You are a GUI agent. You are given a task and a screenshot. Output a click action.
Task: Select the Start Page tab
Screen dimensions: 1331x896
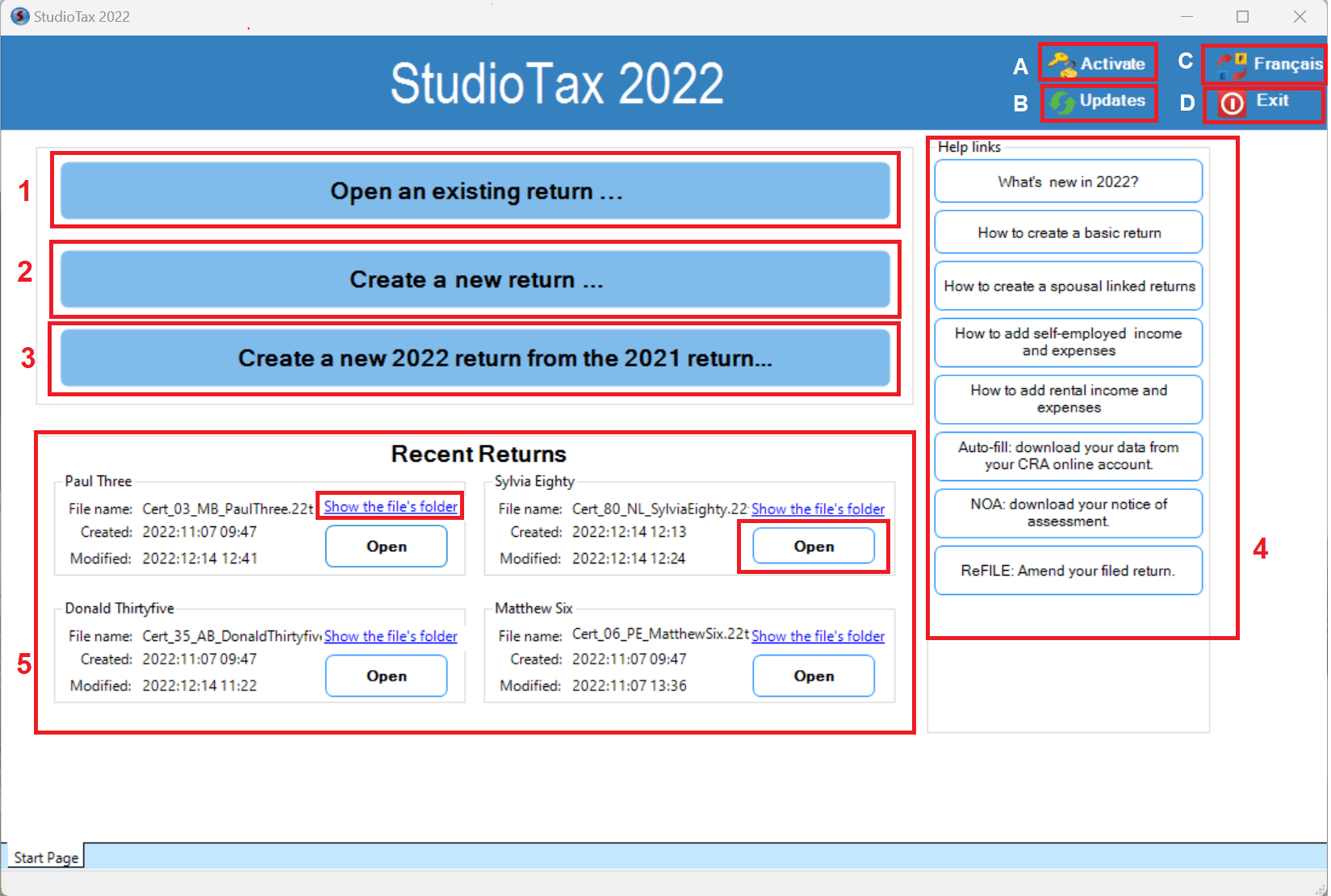point(46,857)
